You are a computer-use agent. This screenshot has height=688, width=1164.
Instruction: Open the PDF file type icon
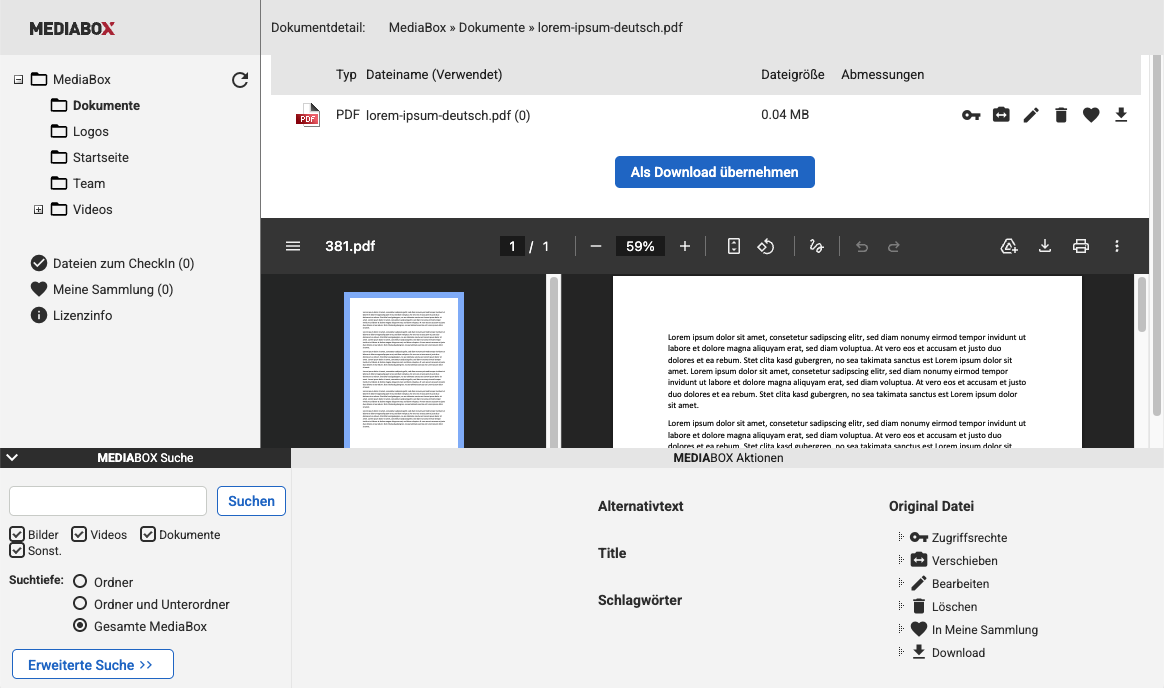pyautogui.click(x=308, y=115)
